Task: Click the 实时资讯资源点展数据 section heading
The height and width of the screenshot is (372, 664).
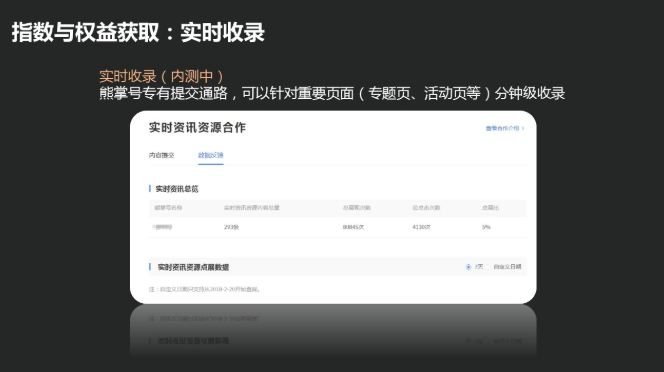Action: click(x=193, y=267)
